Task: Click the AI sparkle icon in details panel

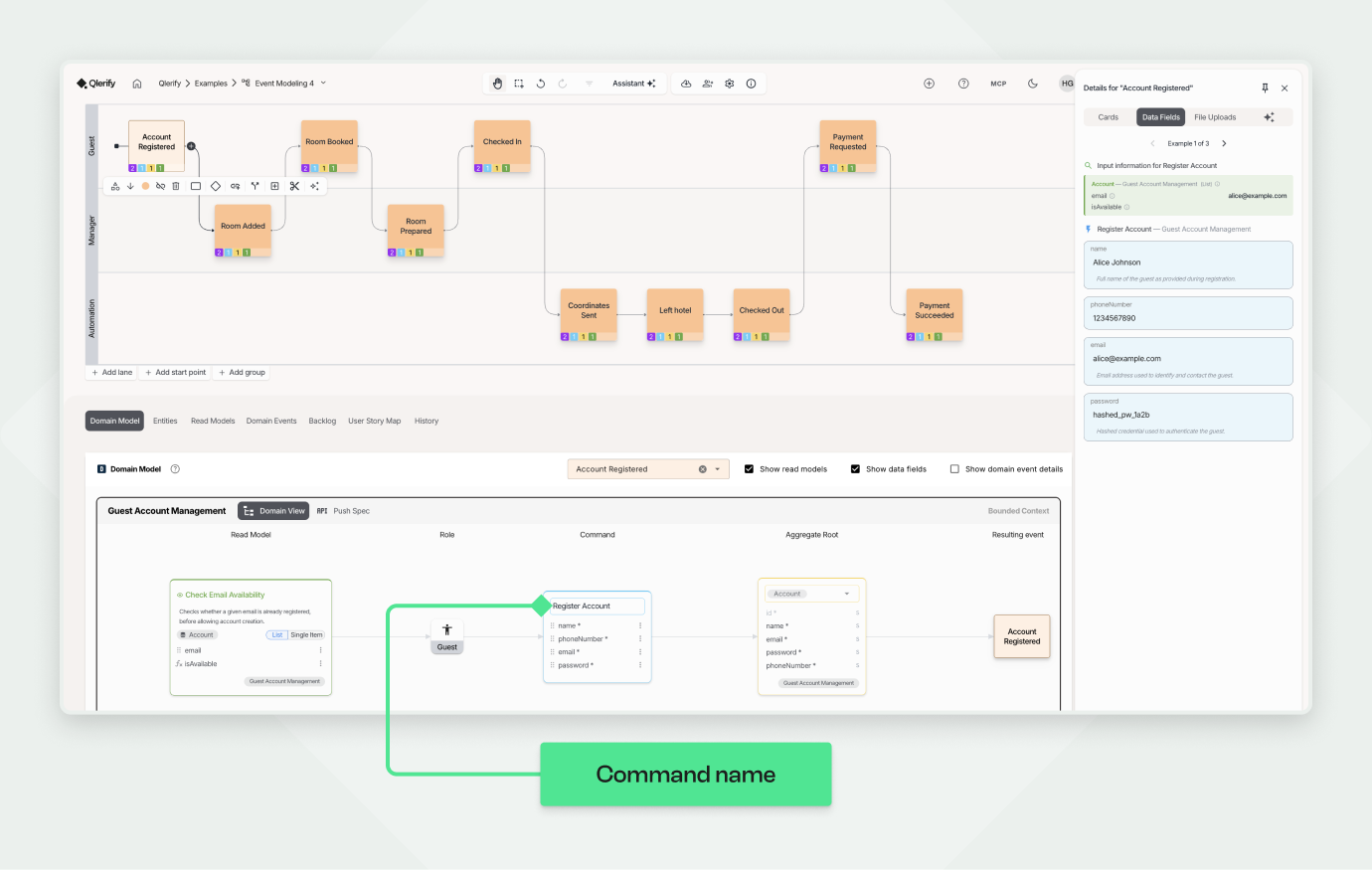Action: tap(1269, 117)
